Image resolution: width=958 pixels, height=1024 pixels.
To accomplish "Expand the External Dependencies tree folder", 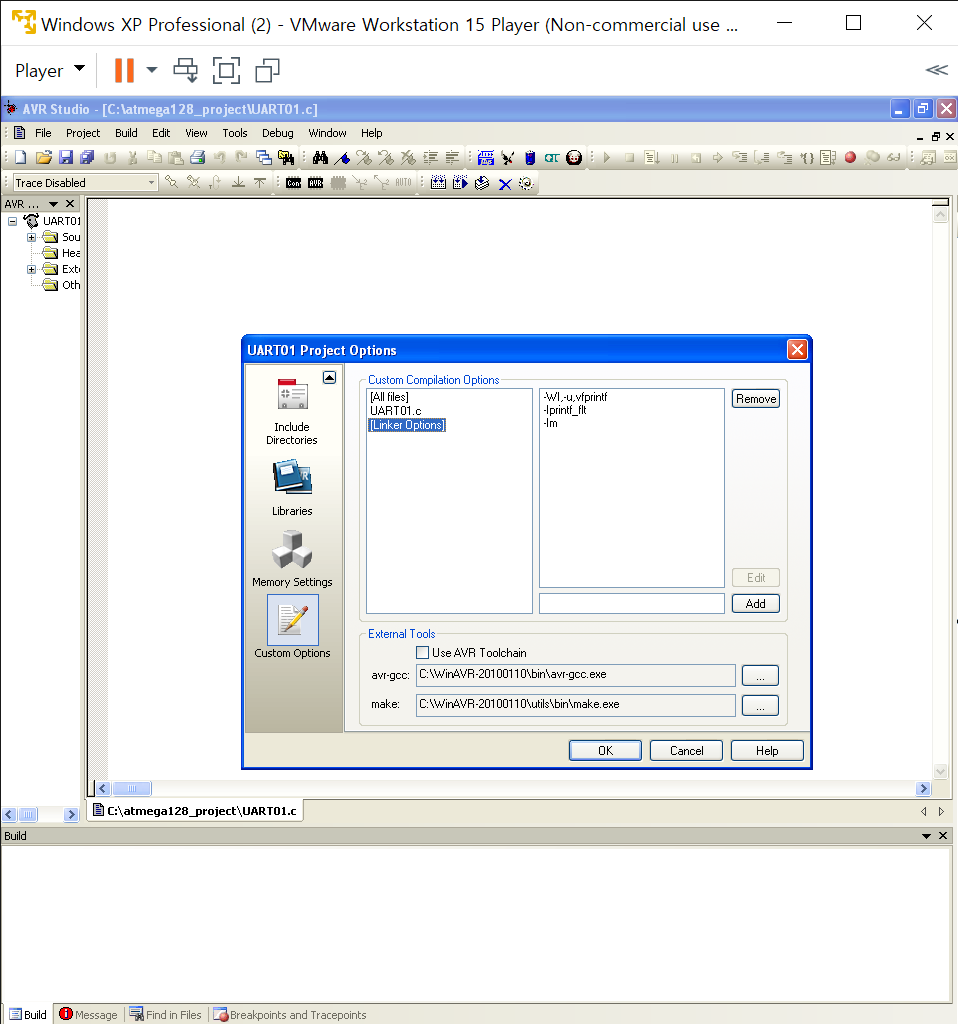I will pos(31,269).
